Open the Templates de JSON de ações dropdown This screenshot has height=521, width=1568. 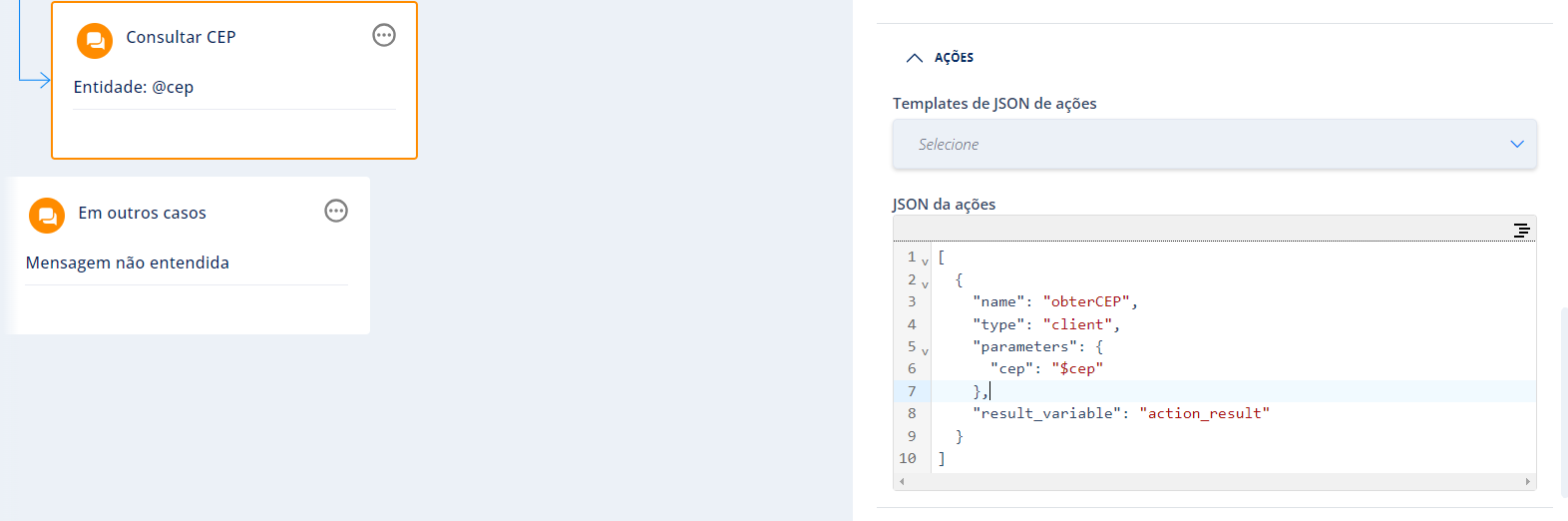1214,144
